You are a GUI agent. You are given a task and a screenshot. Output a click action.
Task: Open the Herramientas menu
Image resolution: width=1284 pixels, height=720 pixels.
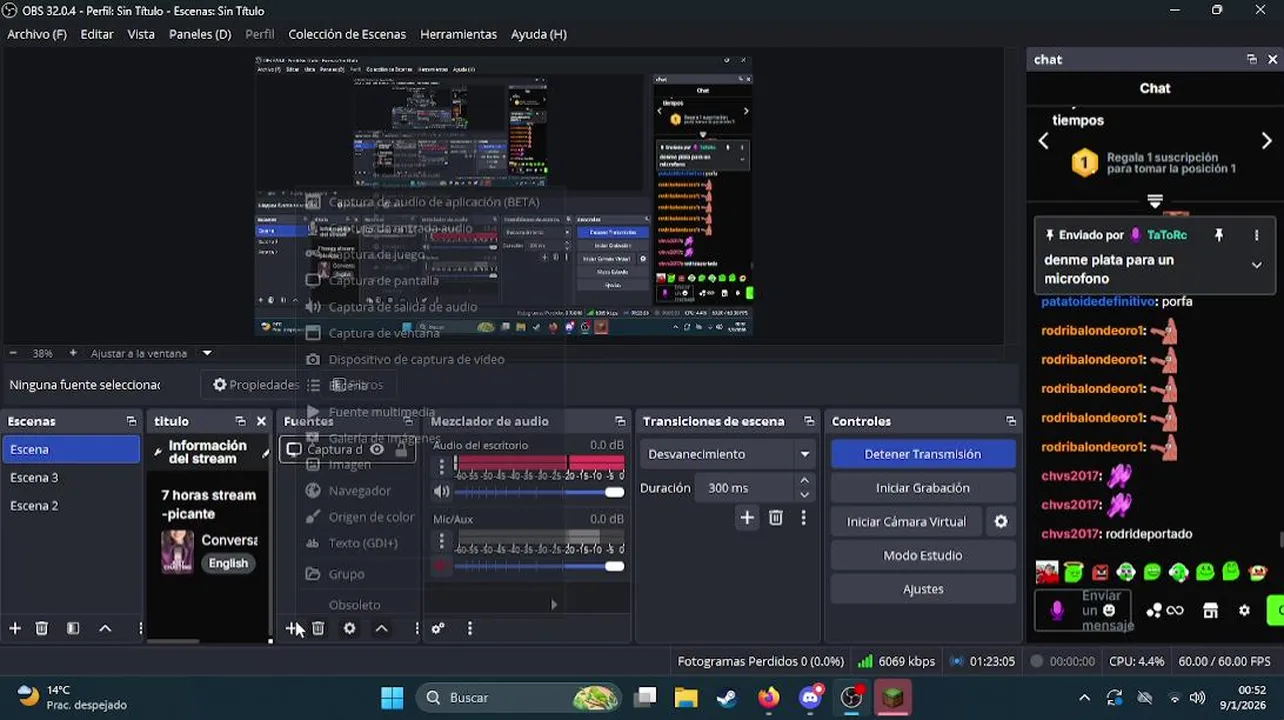click(x=458, y=34)
